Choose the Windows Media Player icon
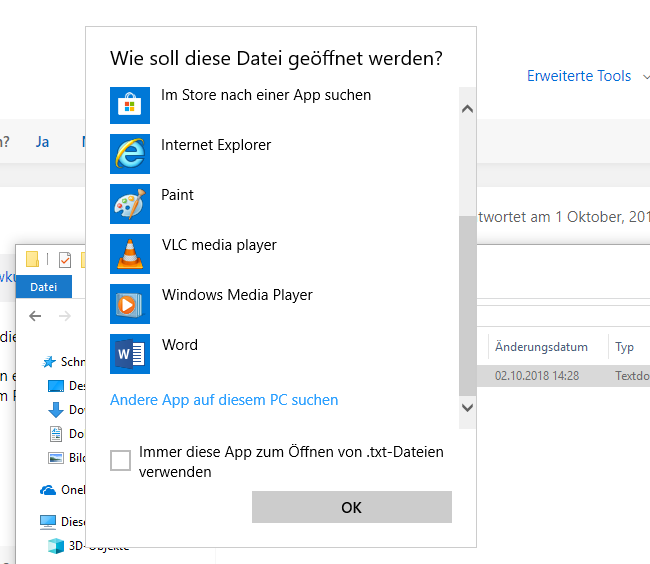650x564 pixels. [130, 304]
